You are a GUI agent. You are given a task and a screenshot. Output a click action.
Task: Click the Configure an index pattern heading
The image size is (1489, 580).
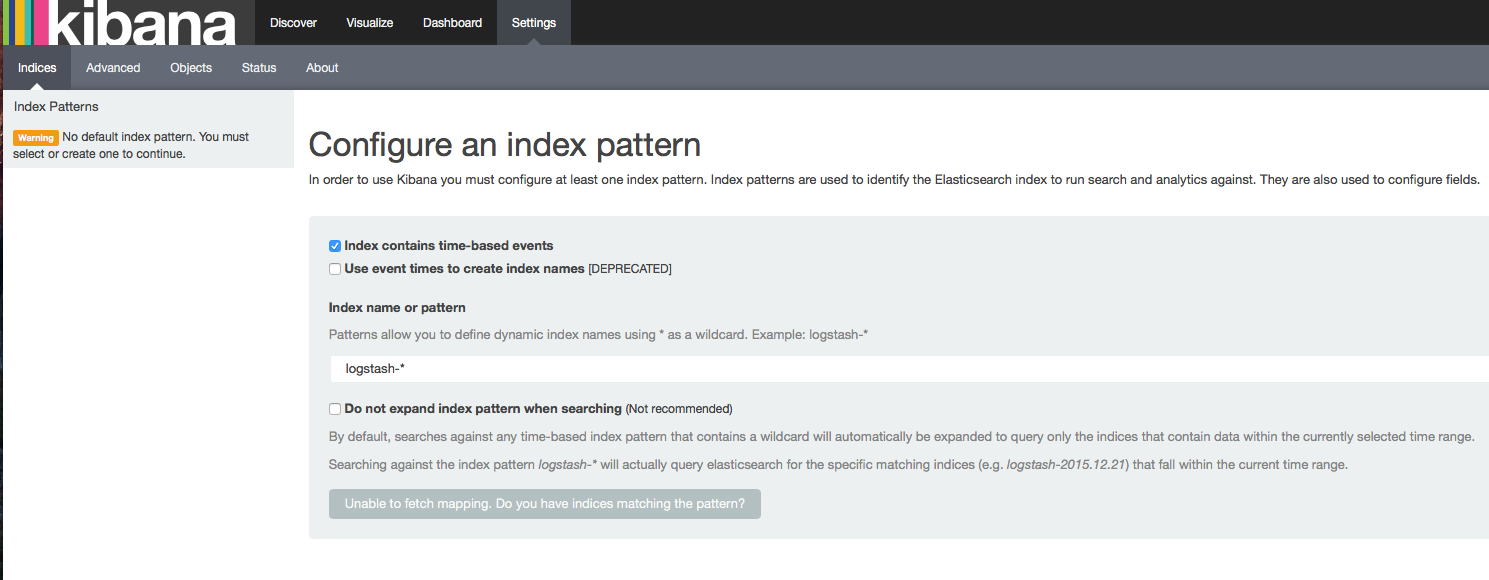coord(505,145)
